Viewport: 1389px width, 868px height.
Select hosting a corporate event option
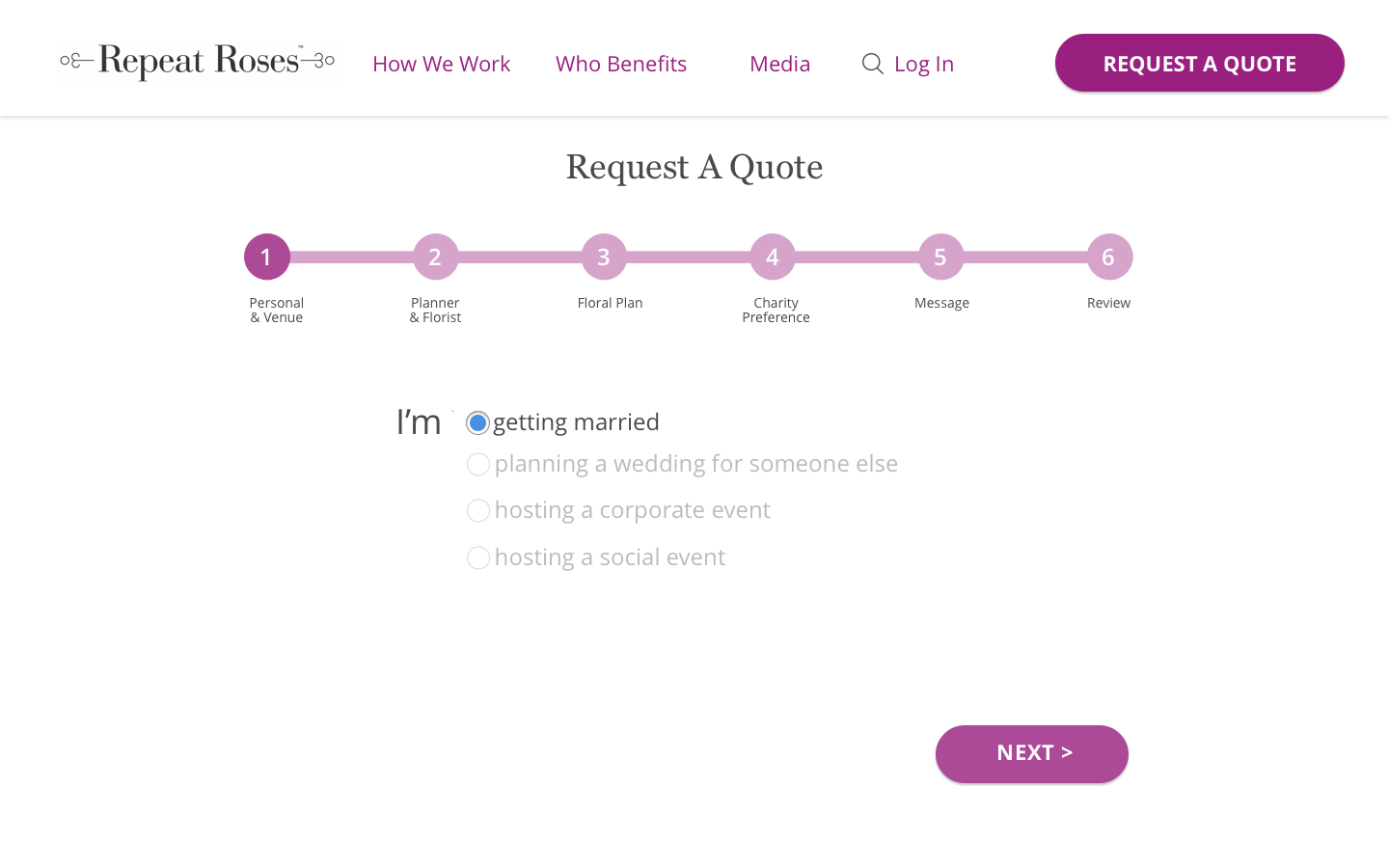coord(478,510)
